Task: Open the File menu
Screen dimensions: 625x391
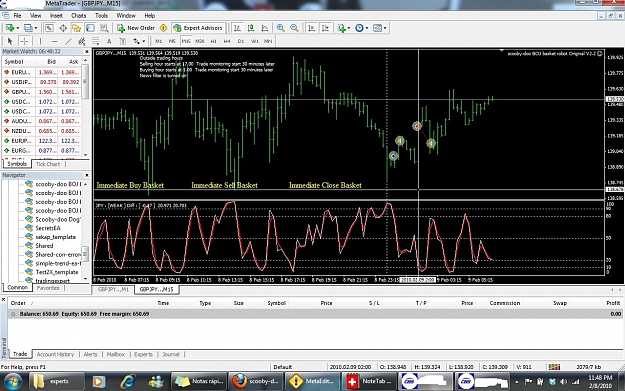Action: [18, 16]
